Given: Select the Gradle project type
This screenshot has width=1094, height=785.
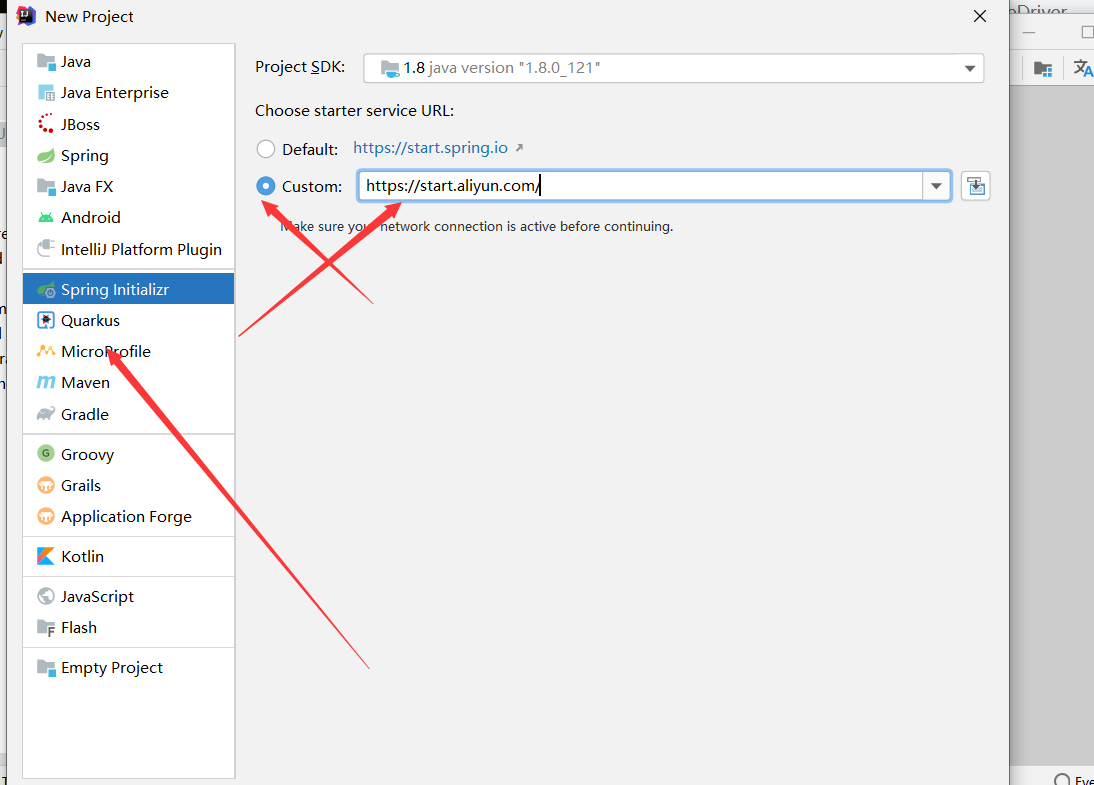Looking at the screenshot, I should pyautogui.click(x=83, y=414).
